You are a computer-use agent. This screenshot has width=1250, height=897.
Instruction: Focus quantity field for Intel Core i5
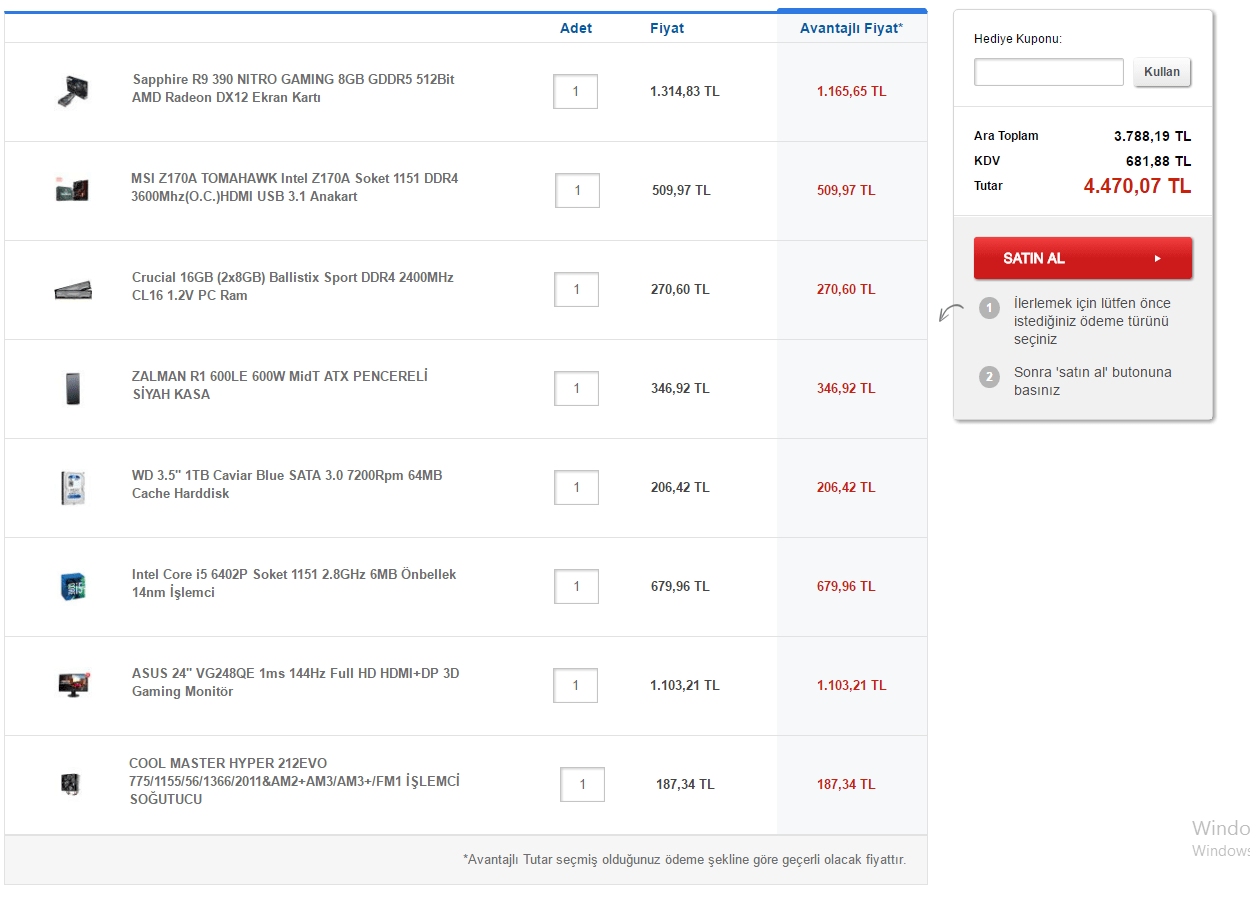(576, 586)
